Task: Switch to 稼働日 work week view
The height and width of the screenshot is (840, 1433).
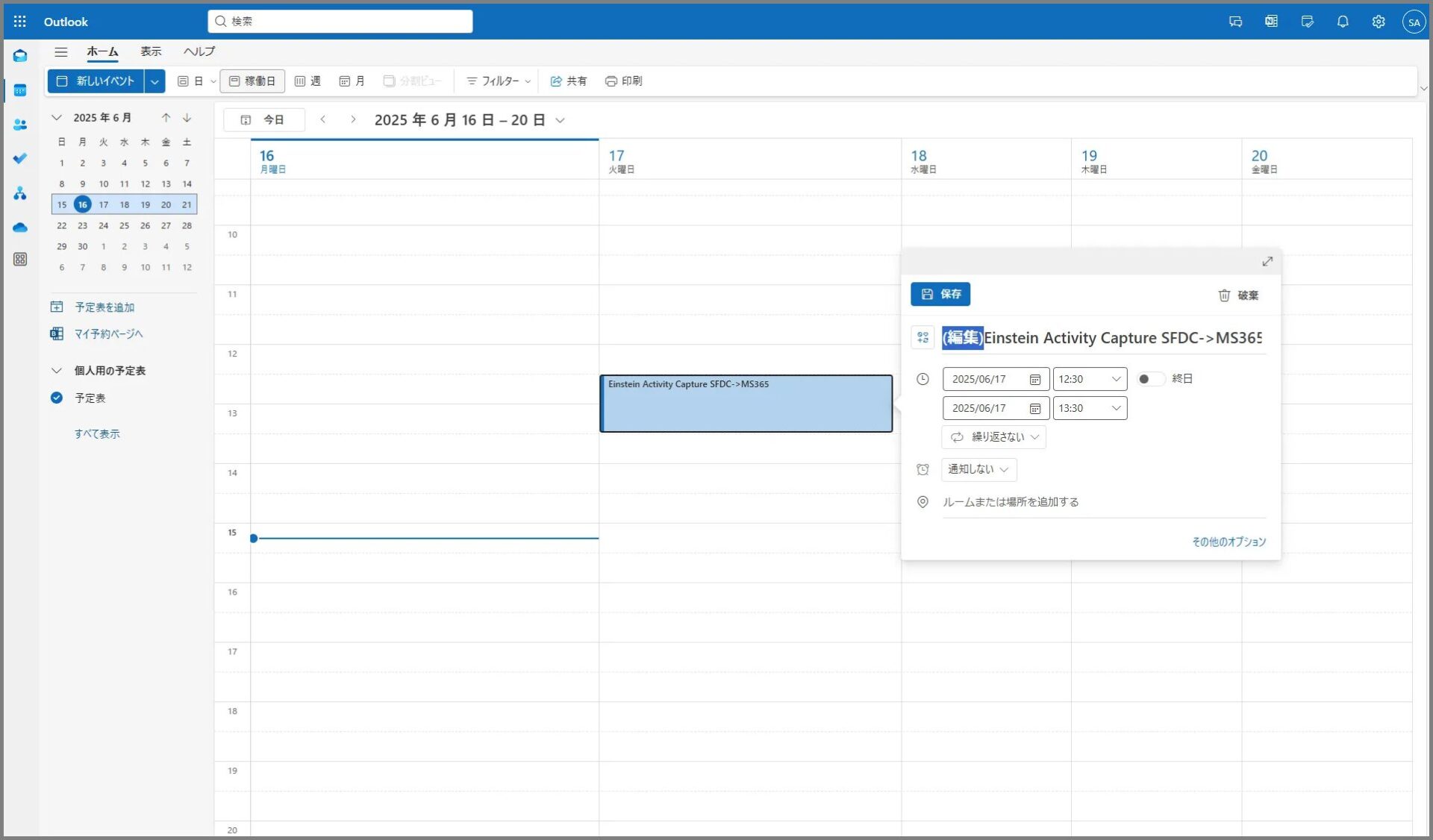Action: tap(252, 81)
